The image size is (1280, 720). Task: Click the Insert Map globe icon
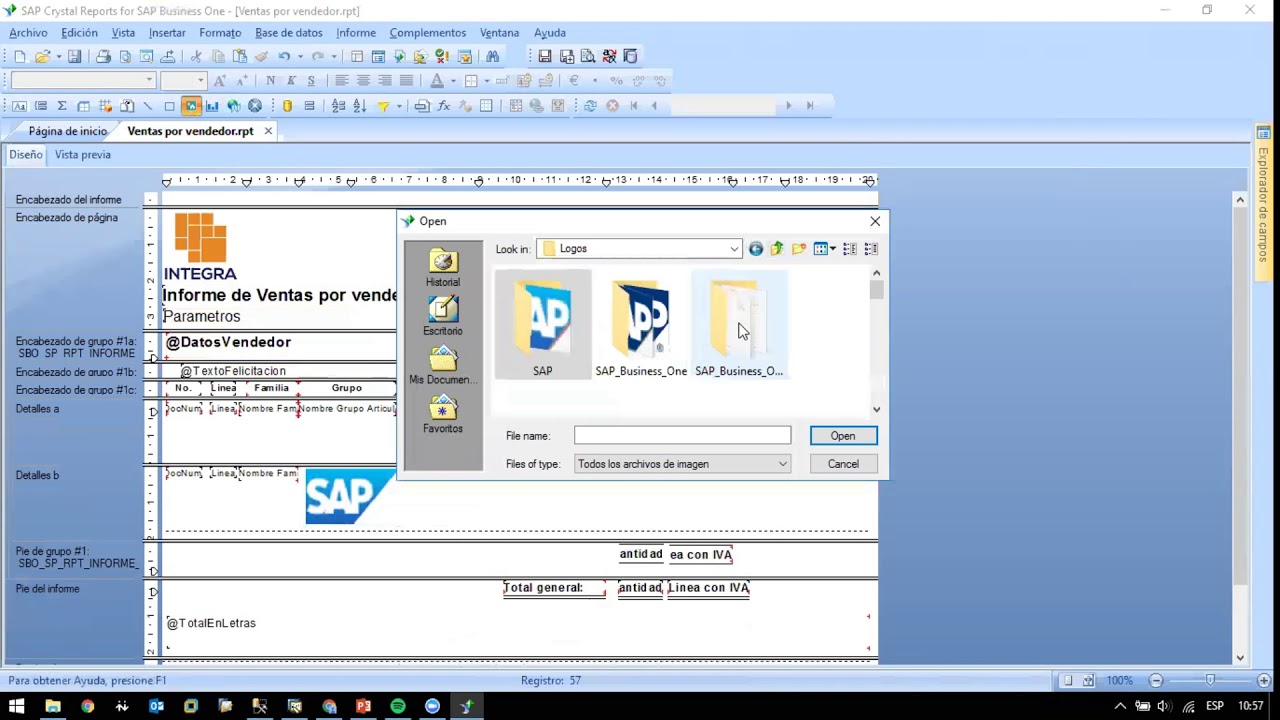[234, 106]
